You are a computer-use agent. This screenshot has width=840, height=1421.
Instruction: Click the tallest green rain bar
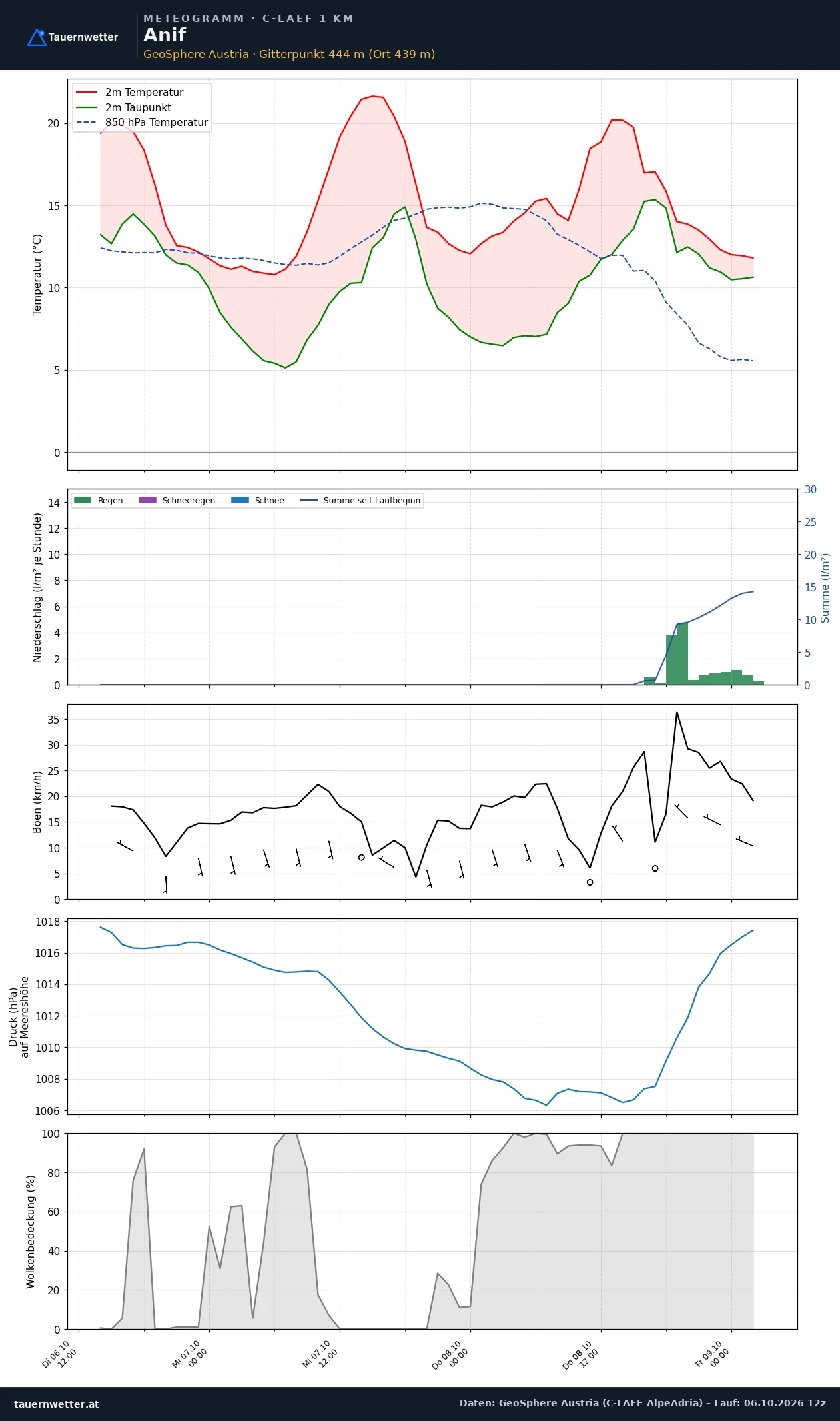(x=682, y=654)
